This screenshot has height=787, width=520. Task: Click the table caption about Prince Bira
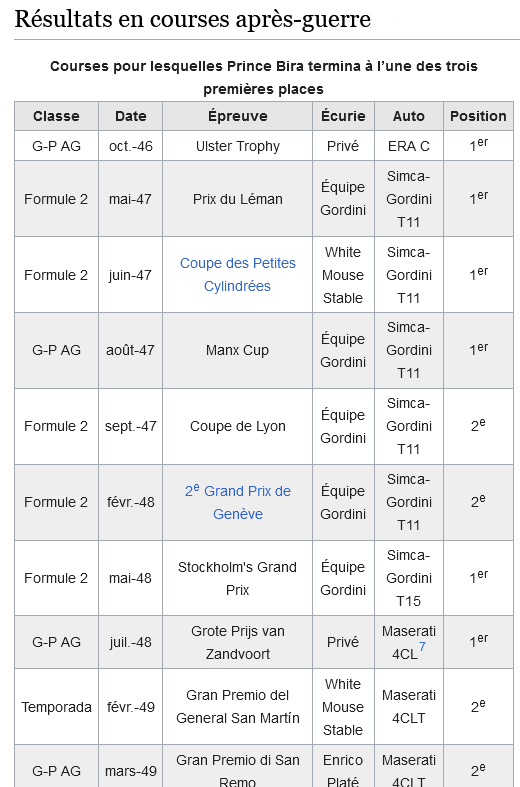pos(264,77)
